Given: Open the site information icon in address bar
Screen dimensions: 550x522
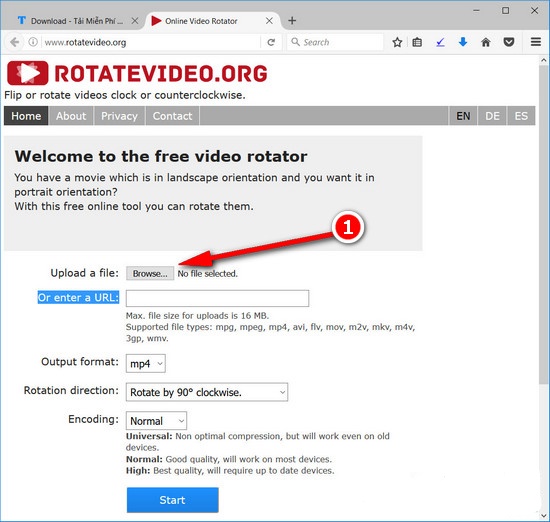Looking at the screenshot, I should coord(33,42).
